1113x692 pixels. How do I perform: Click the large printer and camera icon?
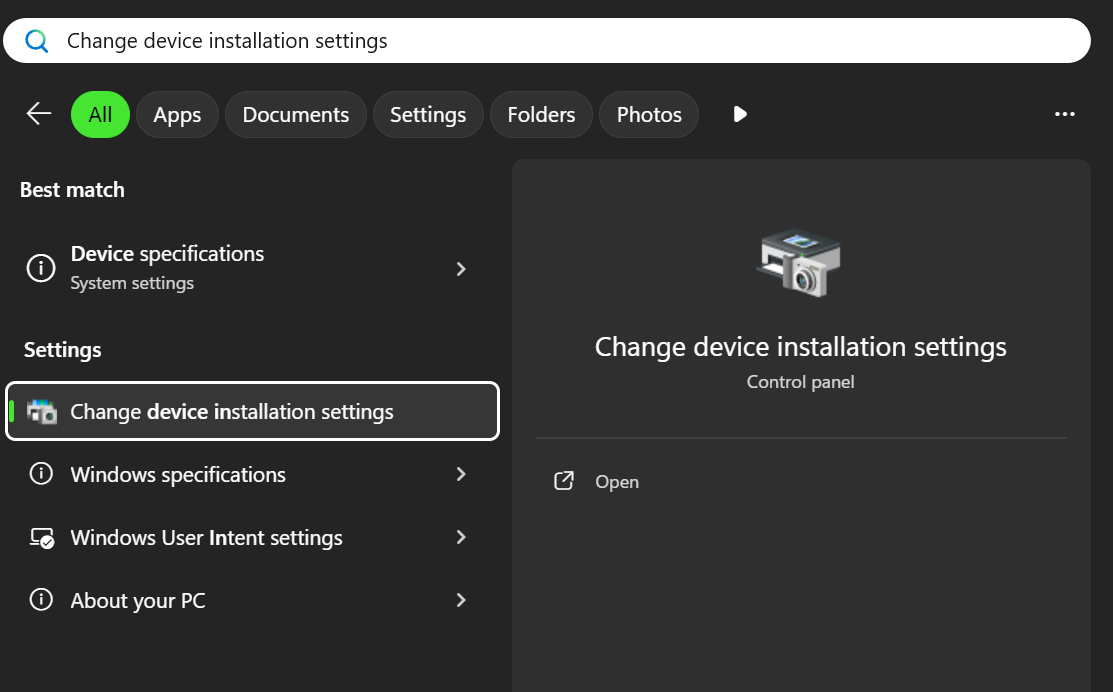tap(800, 263)
